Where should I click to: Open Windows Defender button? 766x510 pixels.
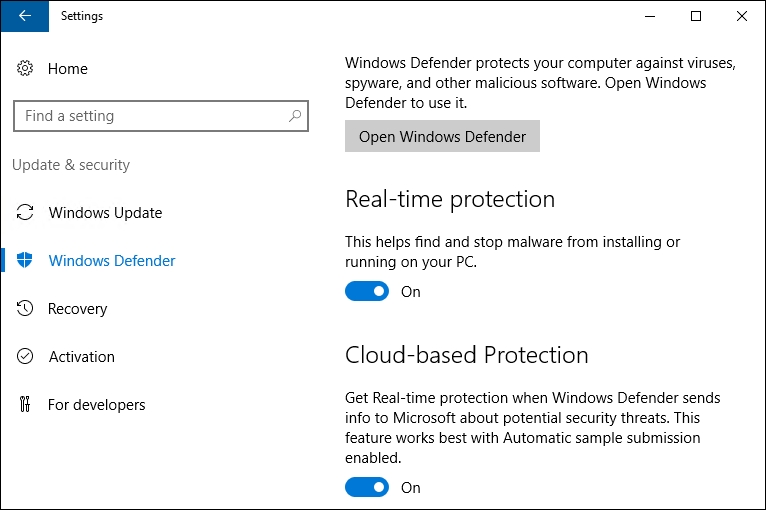[442, 136]
